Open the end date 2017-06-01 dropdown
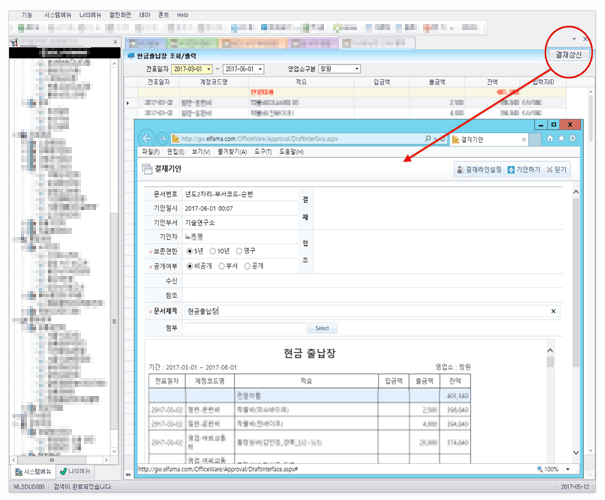Viewport: 605px width, 500px height. 260,69
